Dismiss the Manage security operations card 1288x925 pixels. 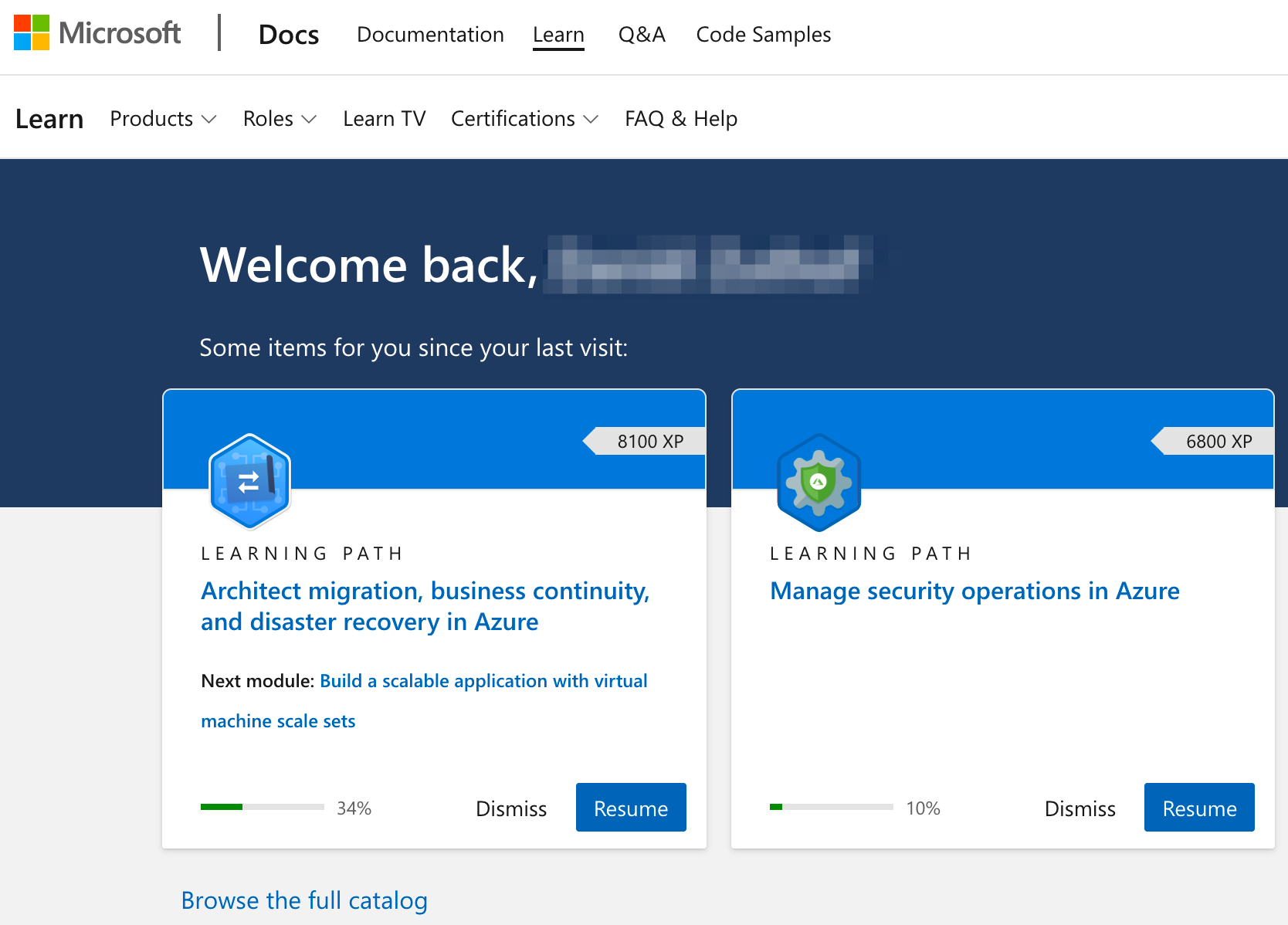[1080, 808]
